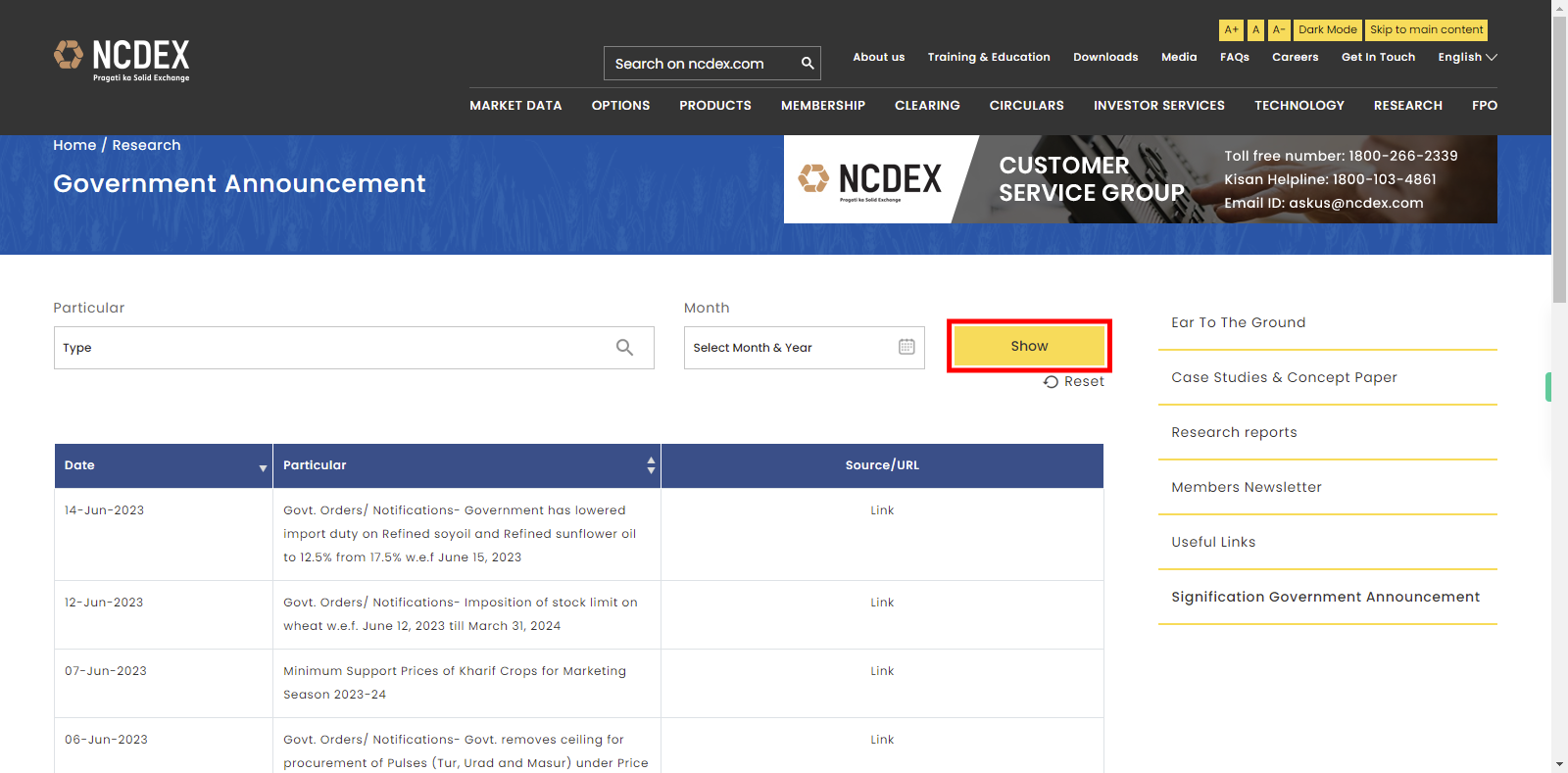Click the Source/URL column header
The image size is (1568, 773).
click(882, 465)
